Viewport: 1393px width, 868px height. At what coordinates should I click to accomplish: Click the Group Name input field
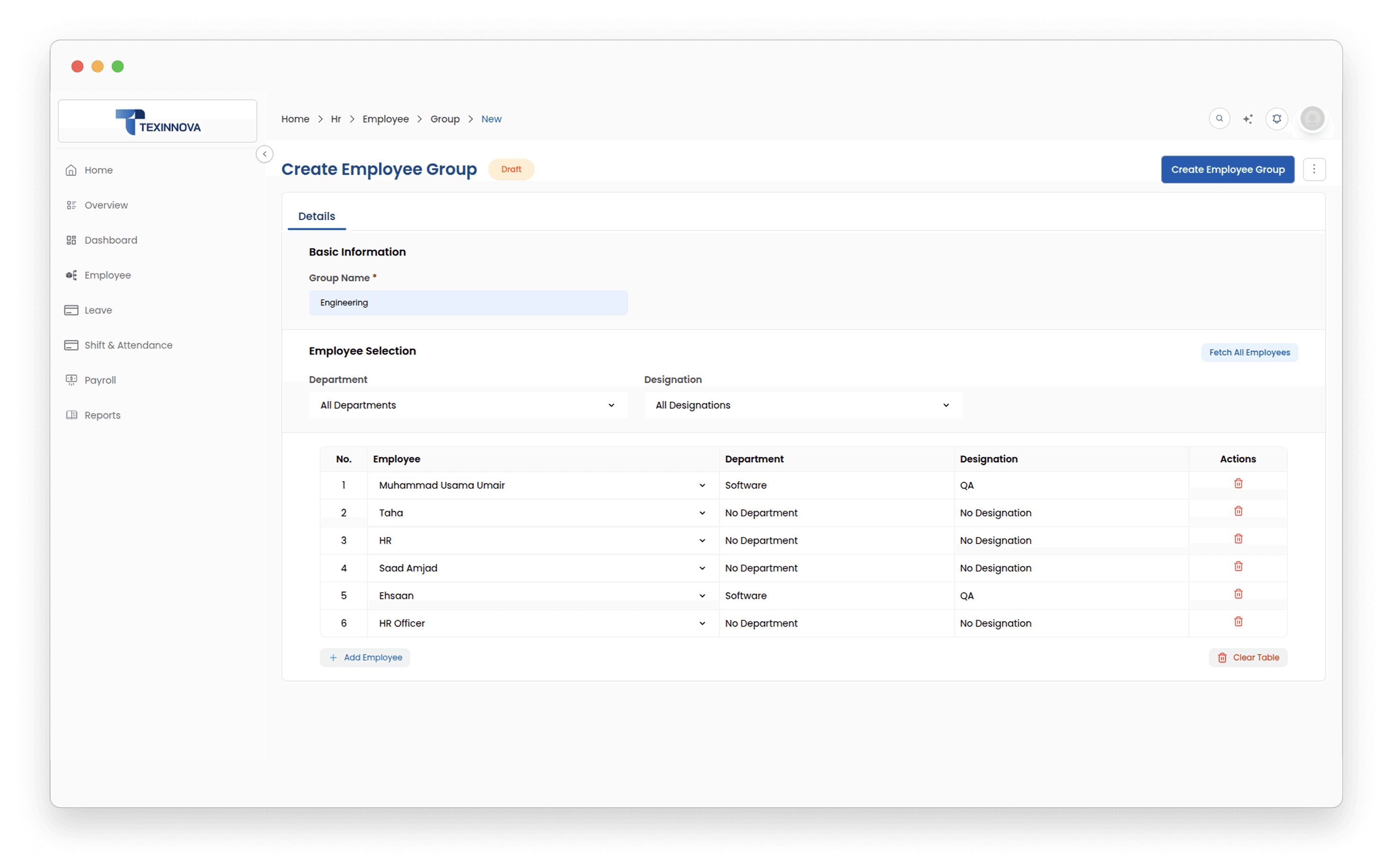[x=468, y=303]
